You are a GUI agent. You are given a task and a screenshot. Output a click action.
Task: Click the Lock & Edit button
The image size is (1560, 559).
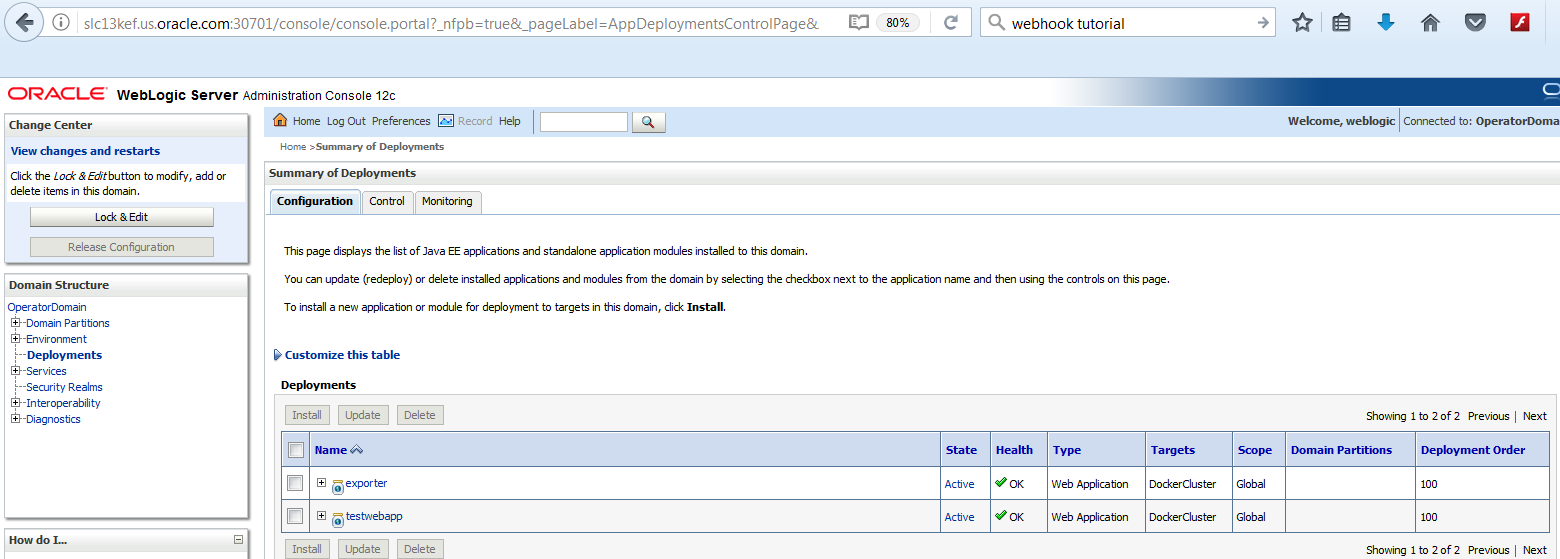[122, 217]
